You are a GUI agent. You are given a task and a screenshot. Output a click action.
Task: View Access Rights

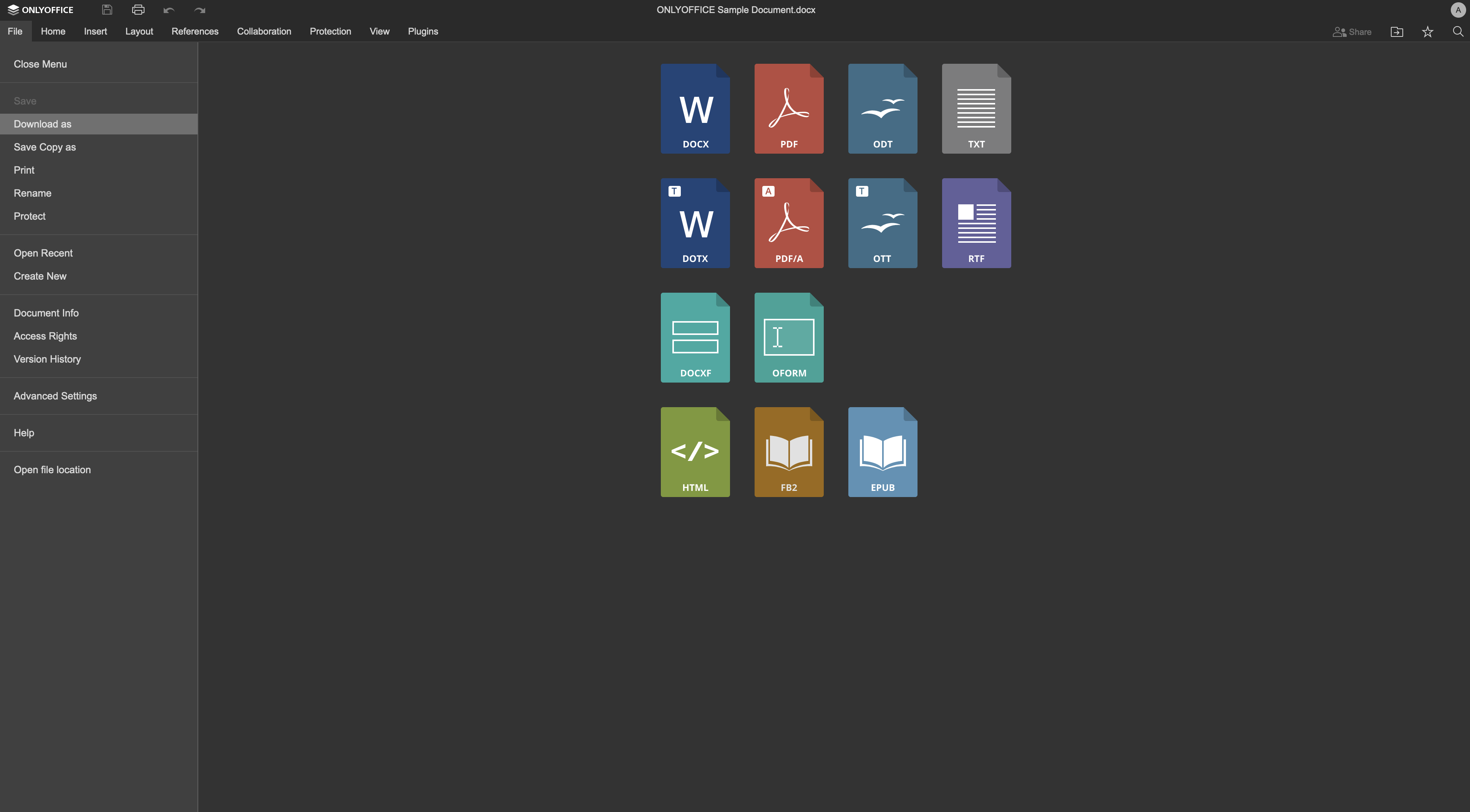click(x=99, y=336)
